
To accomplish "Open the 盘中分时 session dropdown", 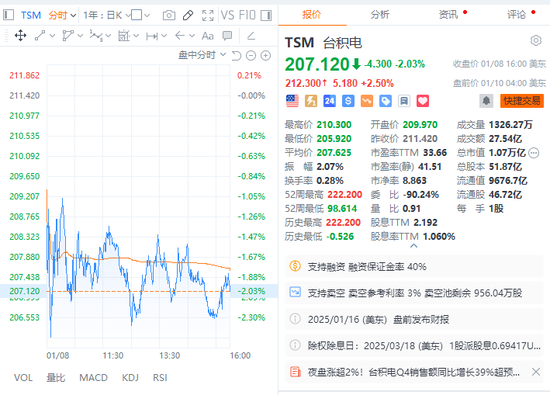I will tap(202, 55).
